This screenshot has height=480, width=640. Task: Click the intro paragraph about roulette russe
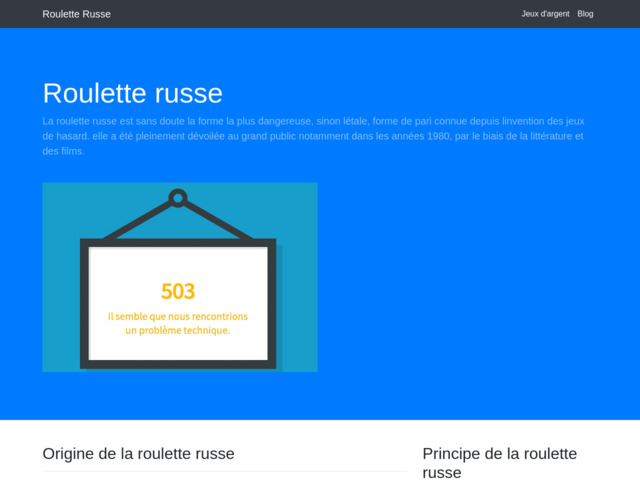312,136
